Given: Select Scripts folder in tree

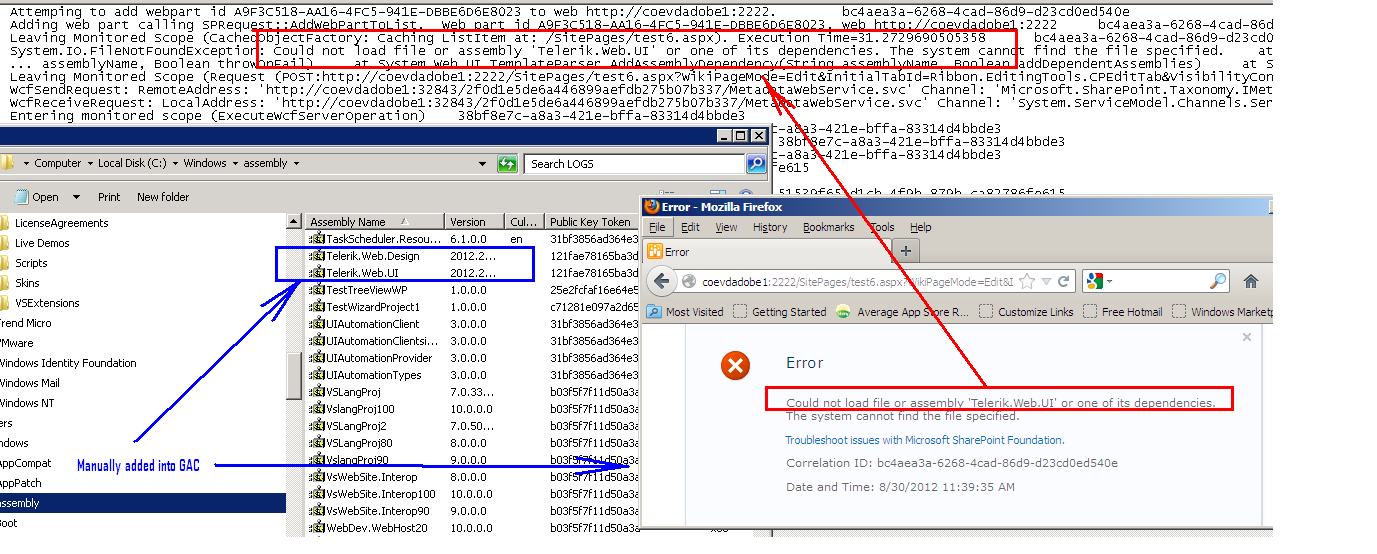Looking at the screenshot, I should pyautogui.click(x=31, y=263).
